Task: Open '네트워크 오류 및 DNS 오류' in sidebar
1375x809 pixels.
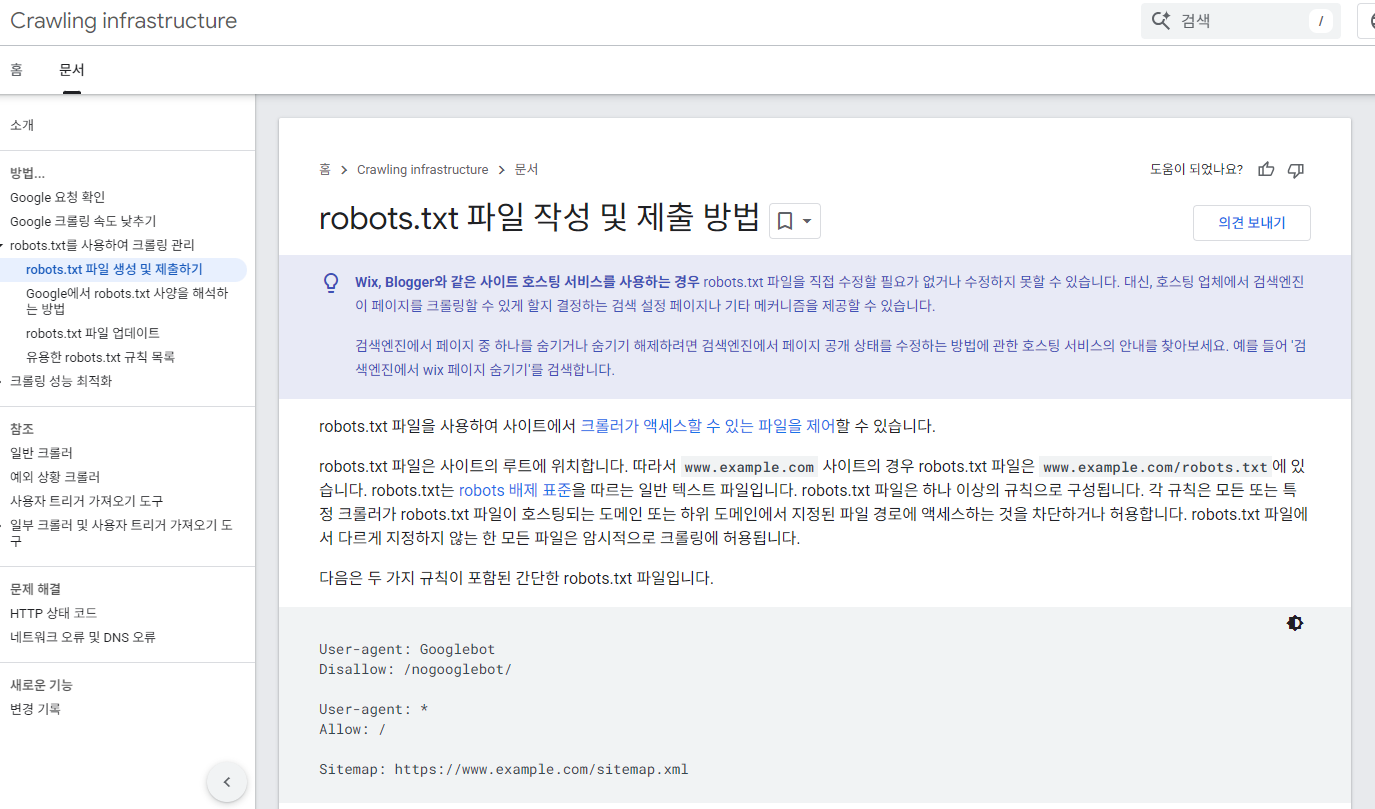Action: pyautogui.click(x=83, y=637)
